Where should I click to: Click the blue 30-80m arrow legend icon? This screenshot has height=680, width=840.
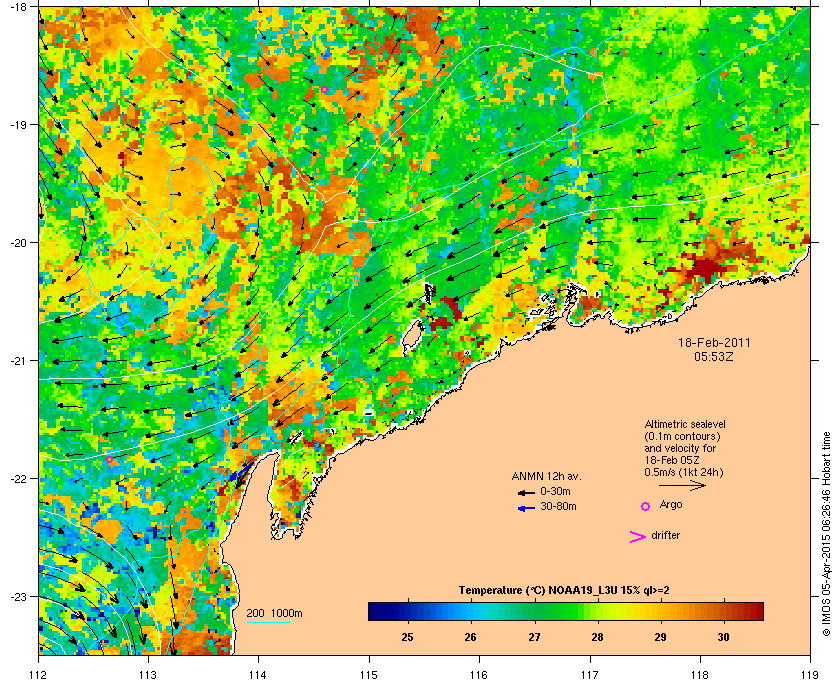click(x=526, y=508)
